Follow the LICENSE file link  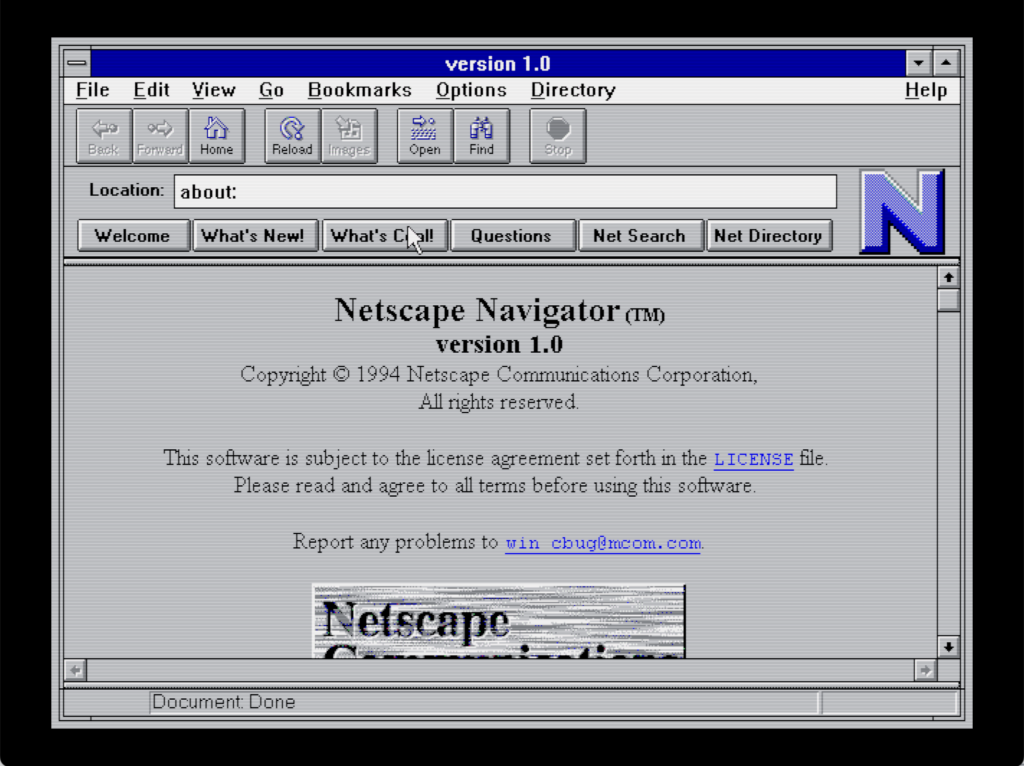(x=754, y=460)
